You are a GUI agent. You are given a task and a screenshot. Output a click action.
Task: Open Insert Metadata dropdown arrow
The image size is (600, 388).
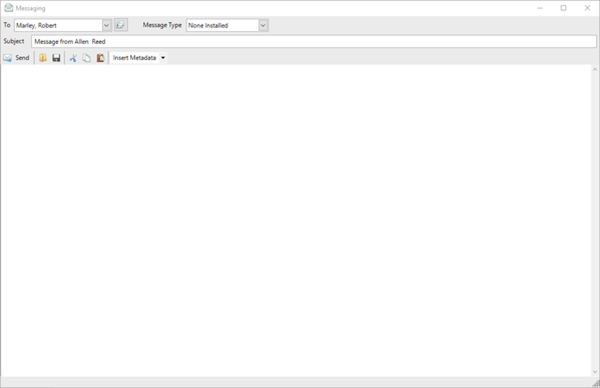point(163,58)
